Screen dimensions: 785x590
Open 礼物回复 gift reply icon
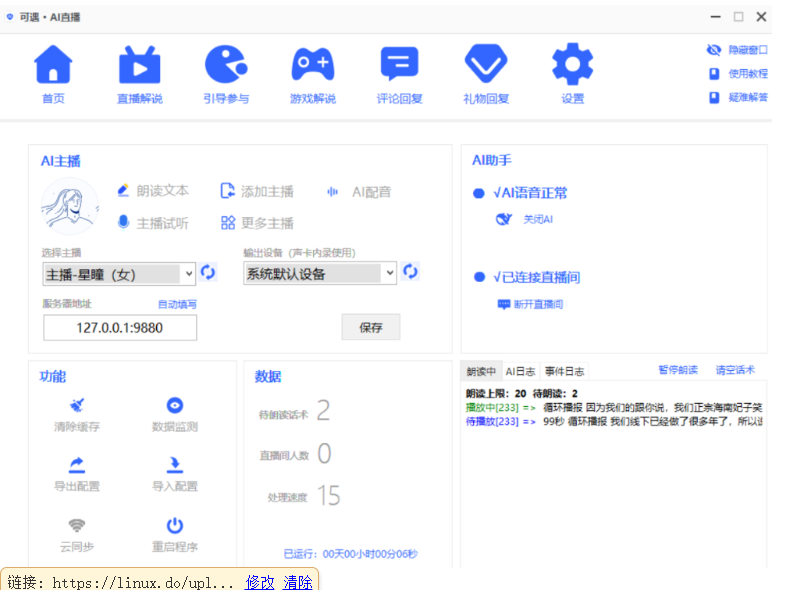[486, 66]
